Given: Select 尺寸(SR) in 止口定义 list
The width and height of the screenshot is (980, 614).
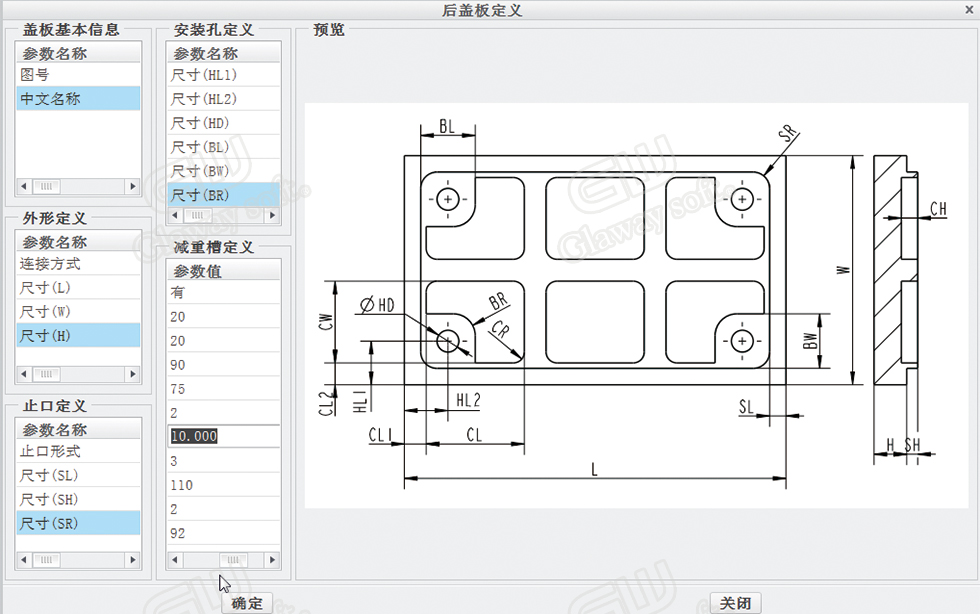Looking at the screenshot, I should point(79,523).
